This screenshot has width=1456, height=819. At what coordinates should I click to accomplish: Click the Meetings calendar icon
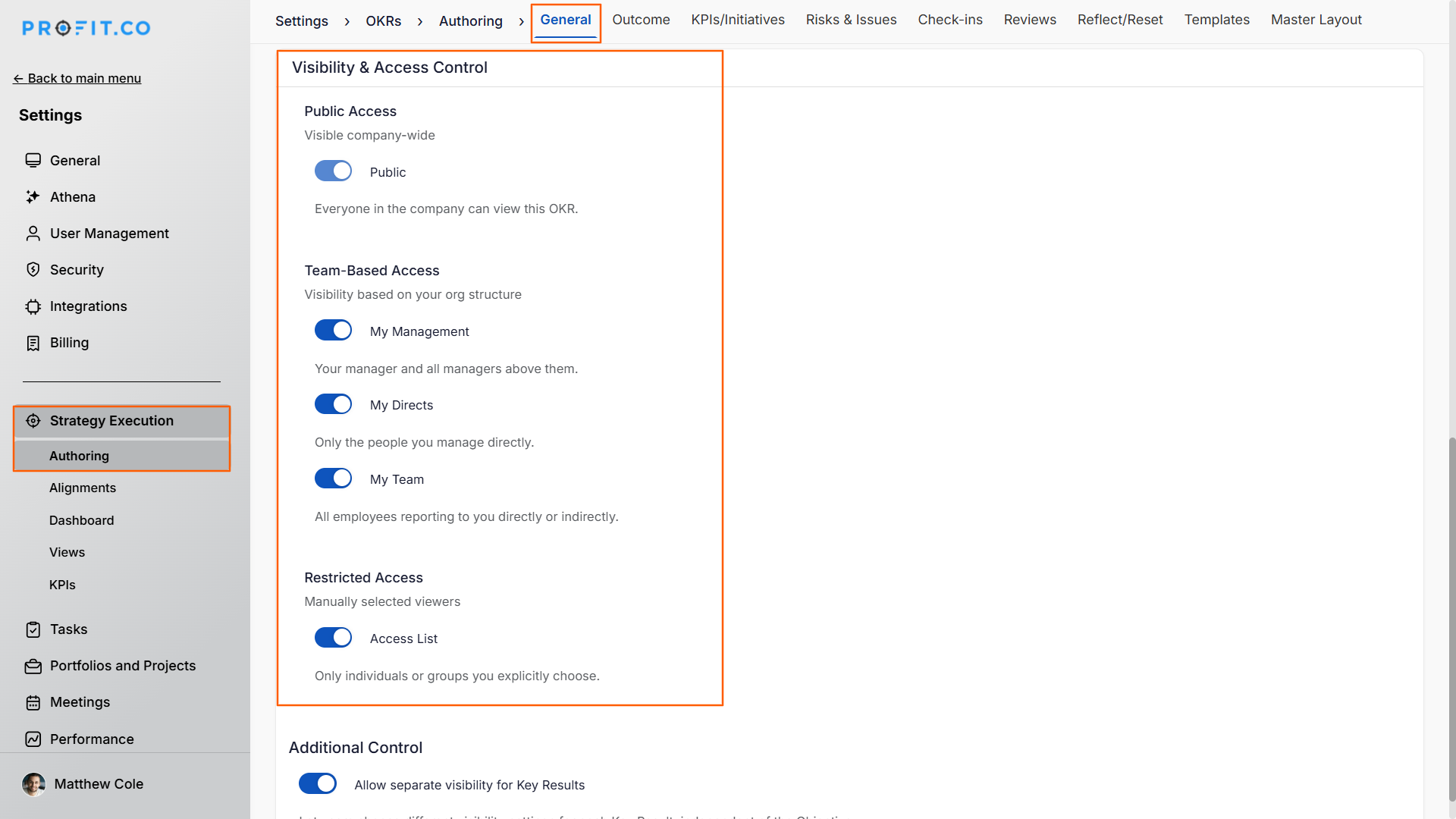[x=33, y=702]
